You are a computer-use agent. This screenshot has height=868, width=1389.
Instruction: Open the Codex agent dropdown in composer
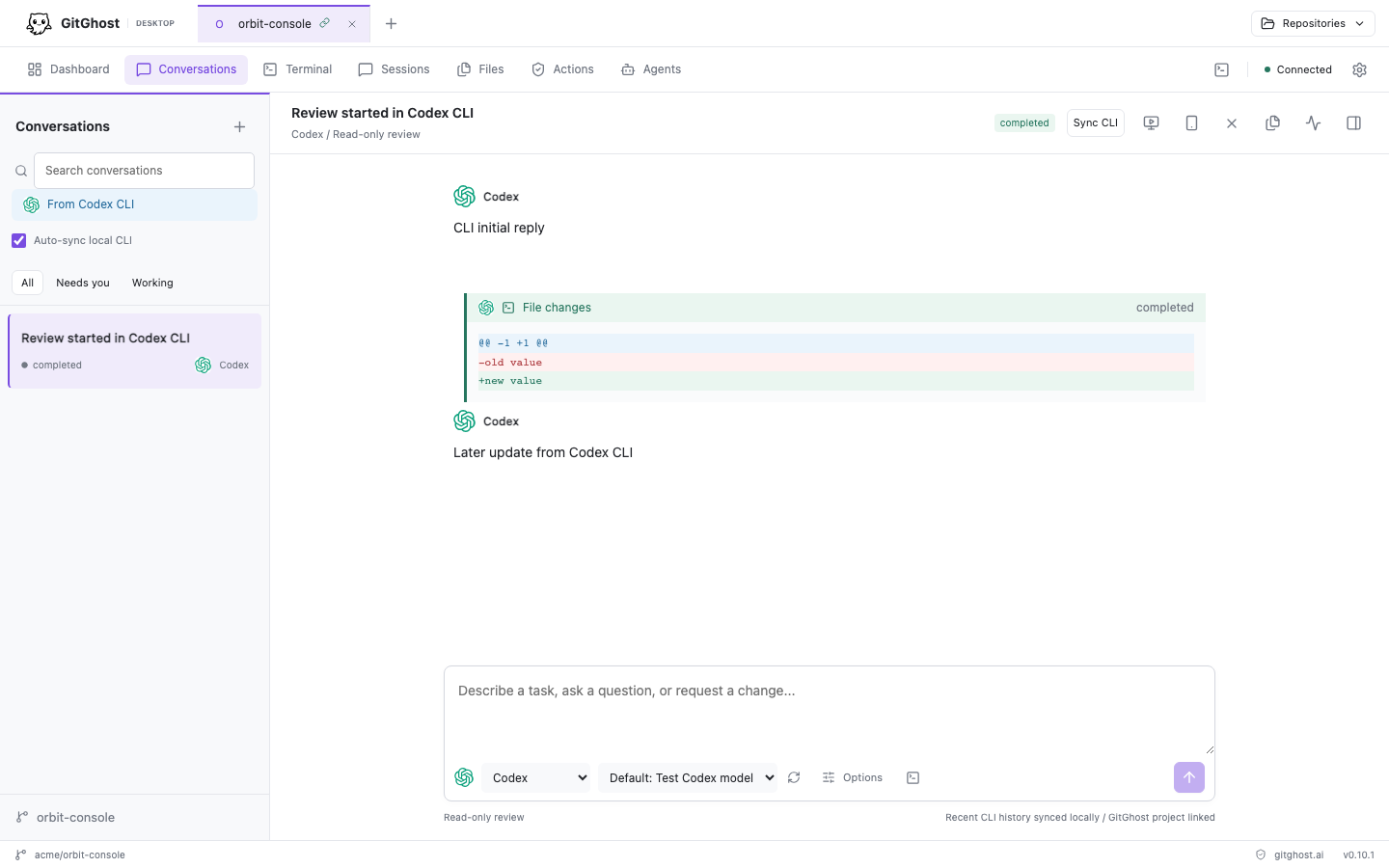tap(535, 777)
